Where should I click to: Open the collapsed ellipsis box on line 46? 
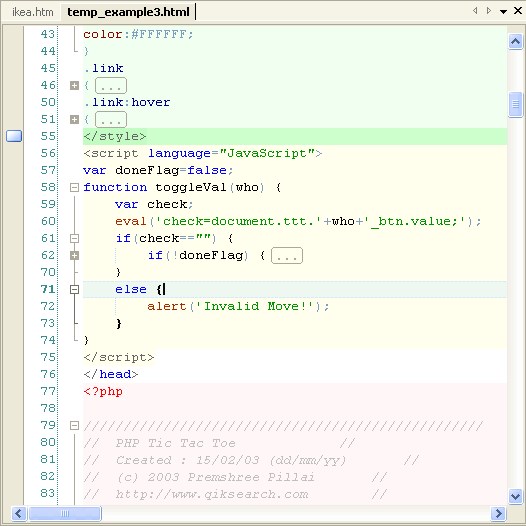click(111, 86)
